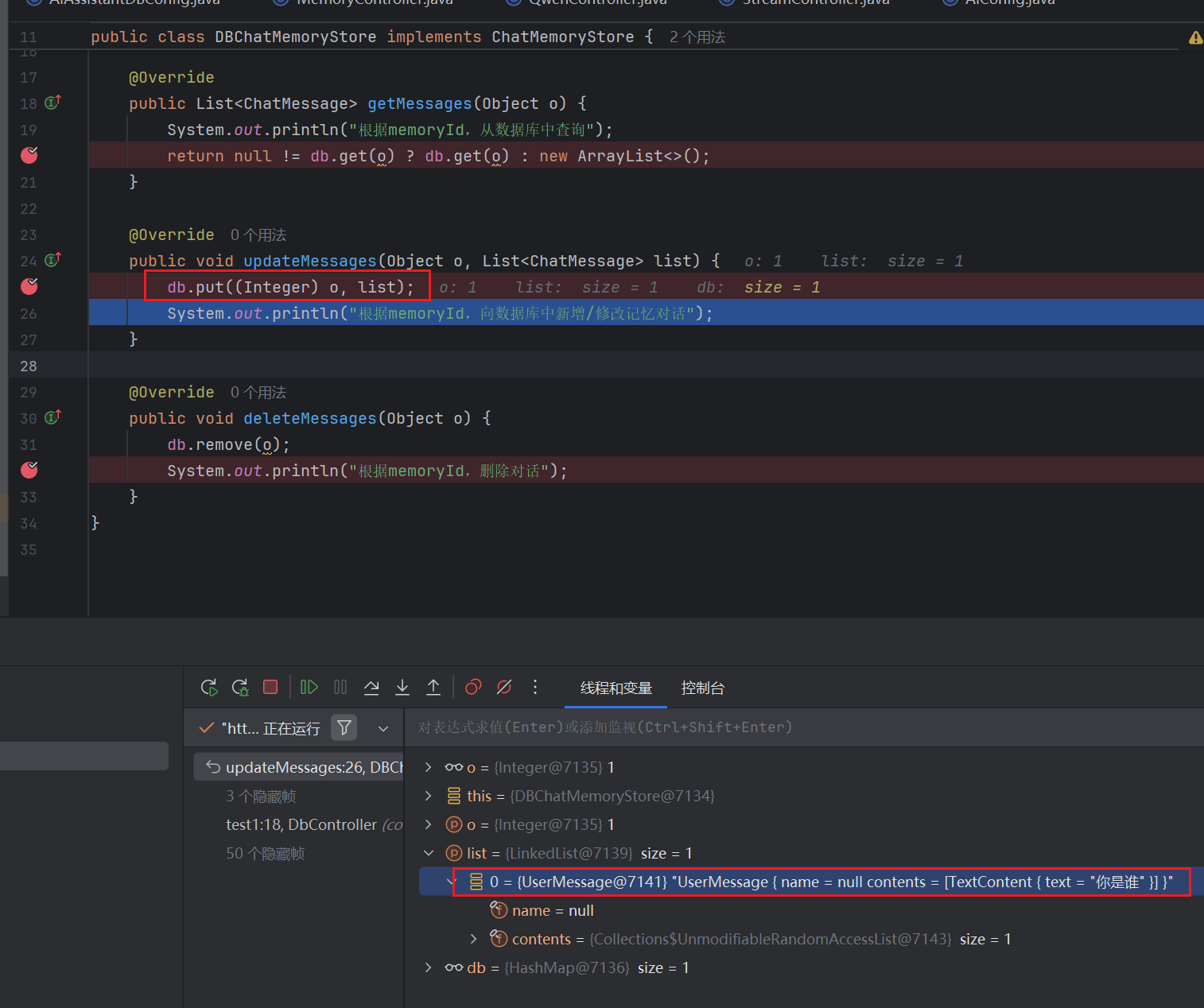Image resolution: width=1204 pixels, height=1008 pixels.
Task: Click the Pause program icon
Action: pos(340,687)
